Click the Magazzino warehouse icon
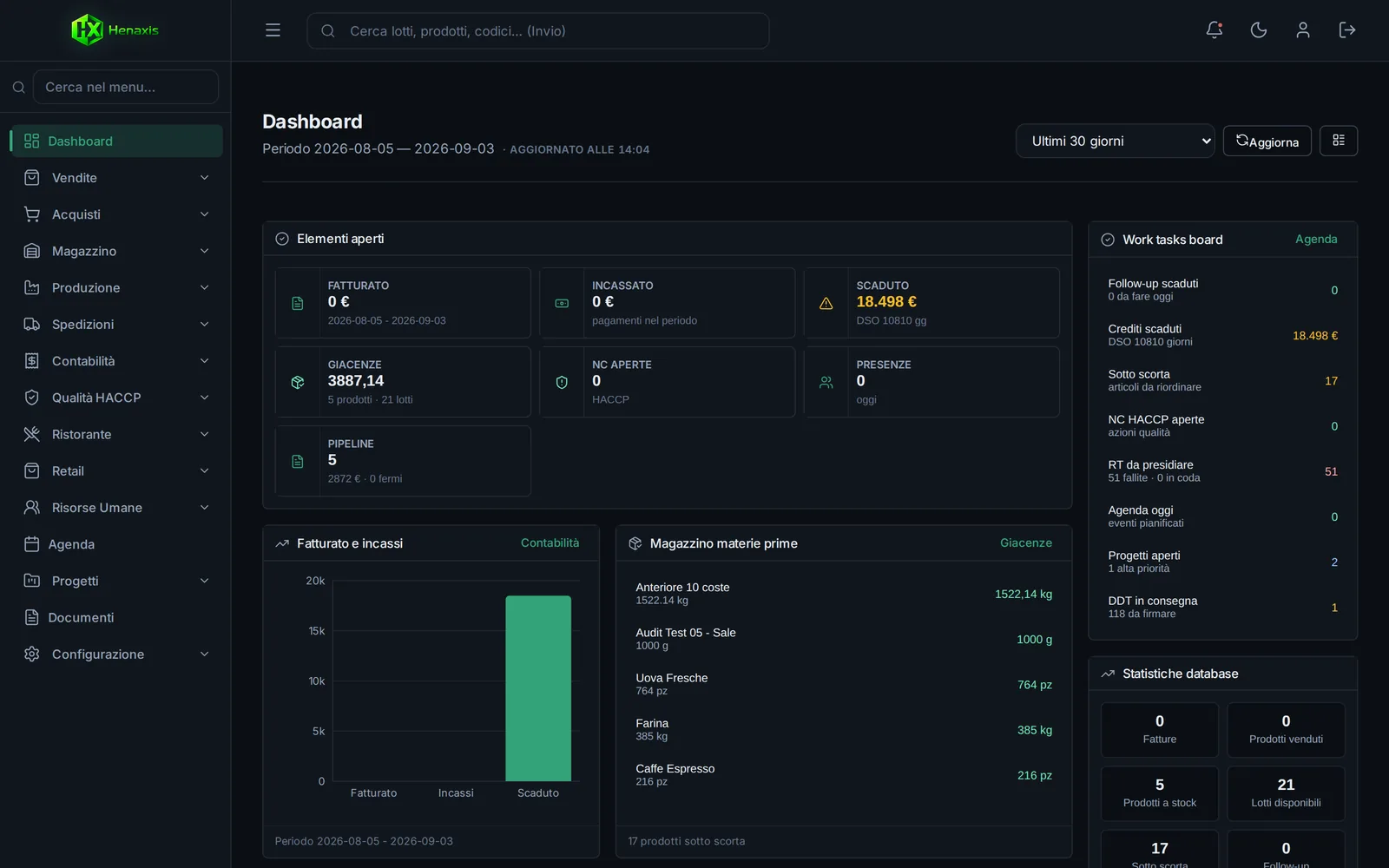 32,251
